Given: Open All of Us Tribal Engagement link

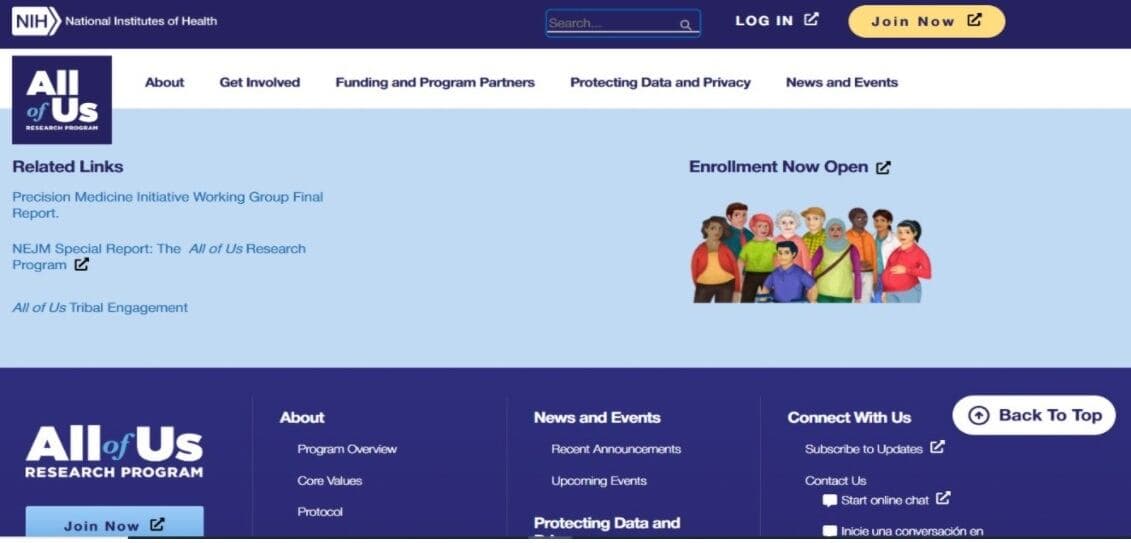Looking at the screenshot, I should click(100, 308).
